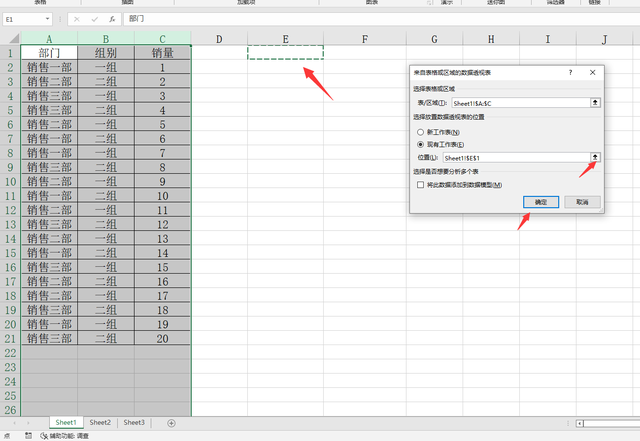640x441 pixels.
Task: Open Name Box dropdown arrow
Action: 47,19
